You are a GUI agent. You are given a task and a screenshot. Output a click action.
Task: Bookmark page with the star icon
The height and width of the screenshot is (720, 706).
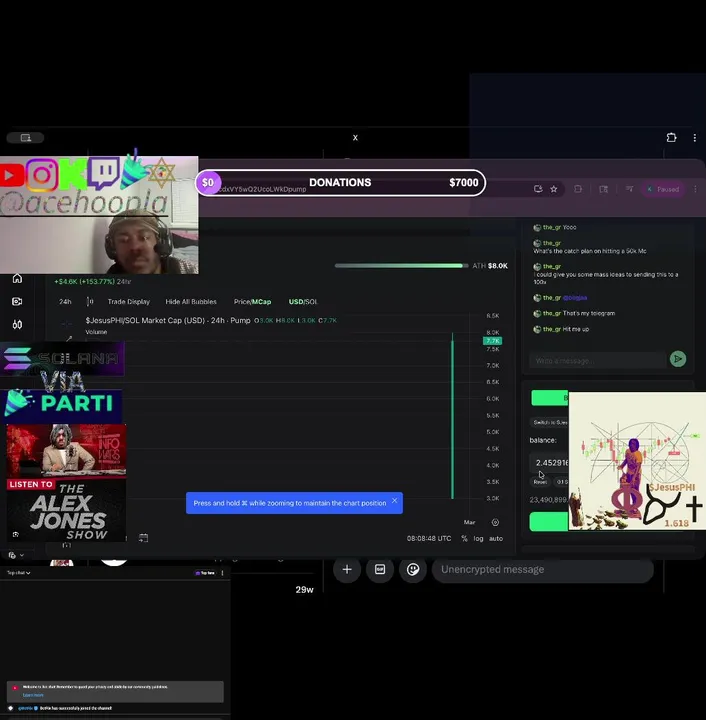click(x=554, y=189)
